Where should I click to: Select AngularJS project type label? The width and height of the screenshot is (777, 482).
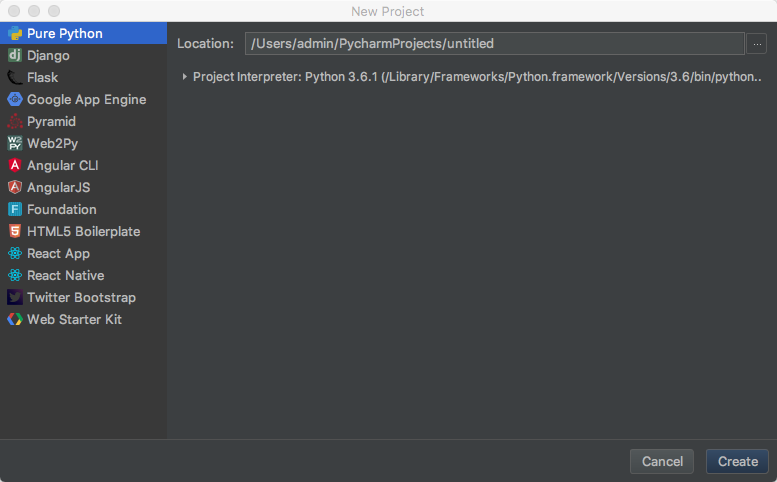[58, 187]
